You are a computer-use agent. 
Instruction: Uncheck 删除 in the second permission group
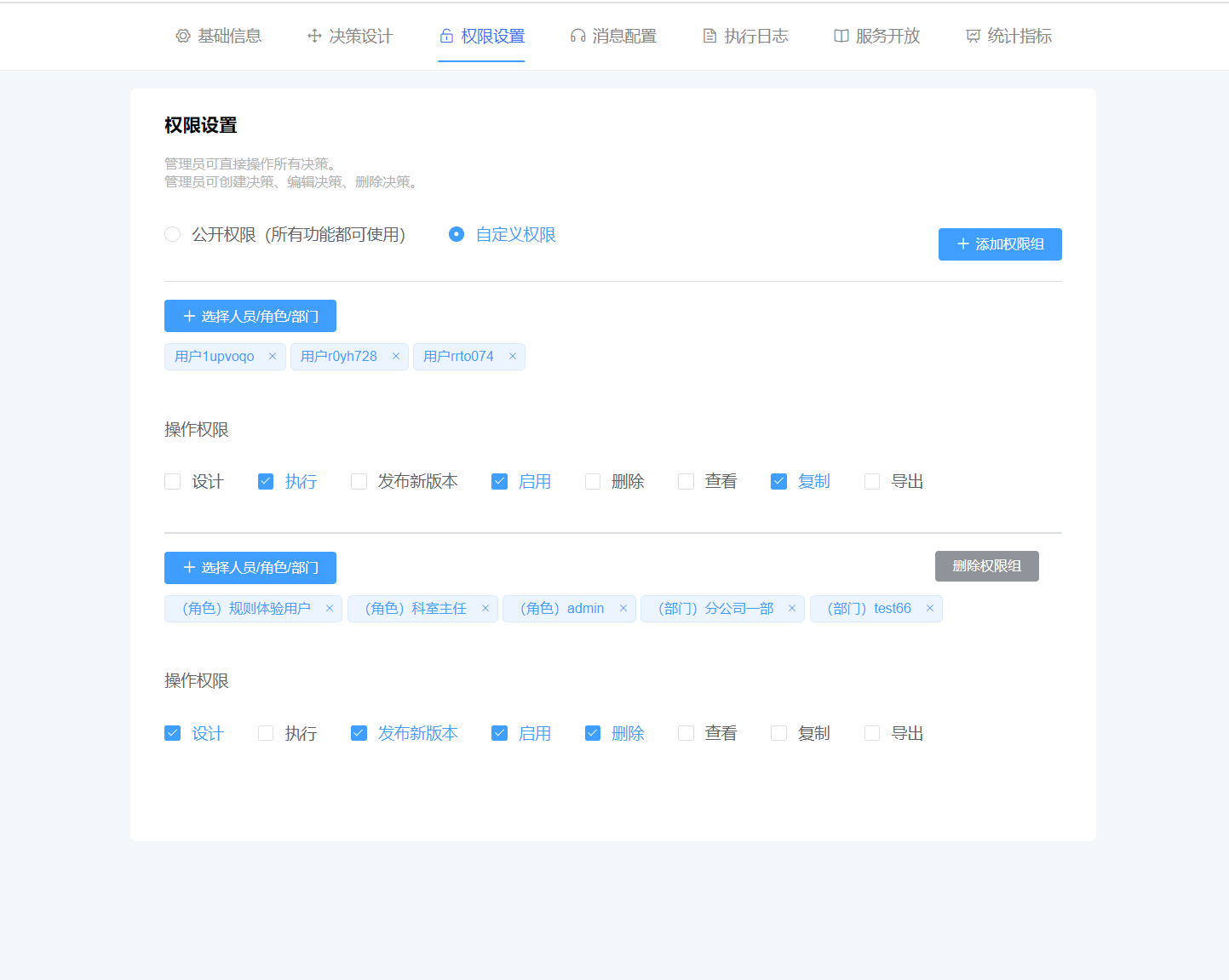(x=593, y=732)
